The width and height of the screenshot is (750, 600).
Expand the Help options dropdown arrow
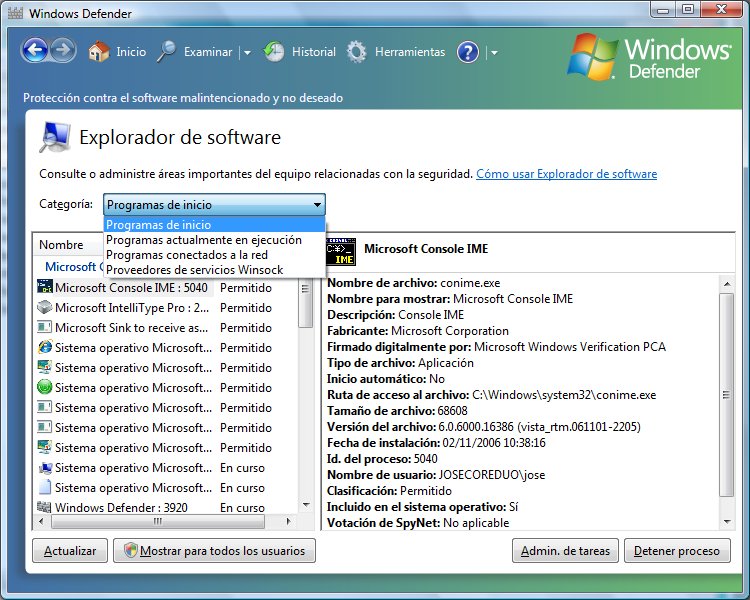click(x=494, y=53)
